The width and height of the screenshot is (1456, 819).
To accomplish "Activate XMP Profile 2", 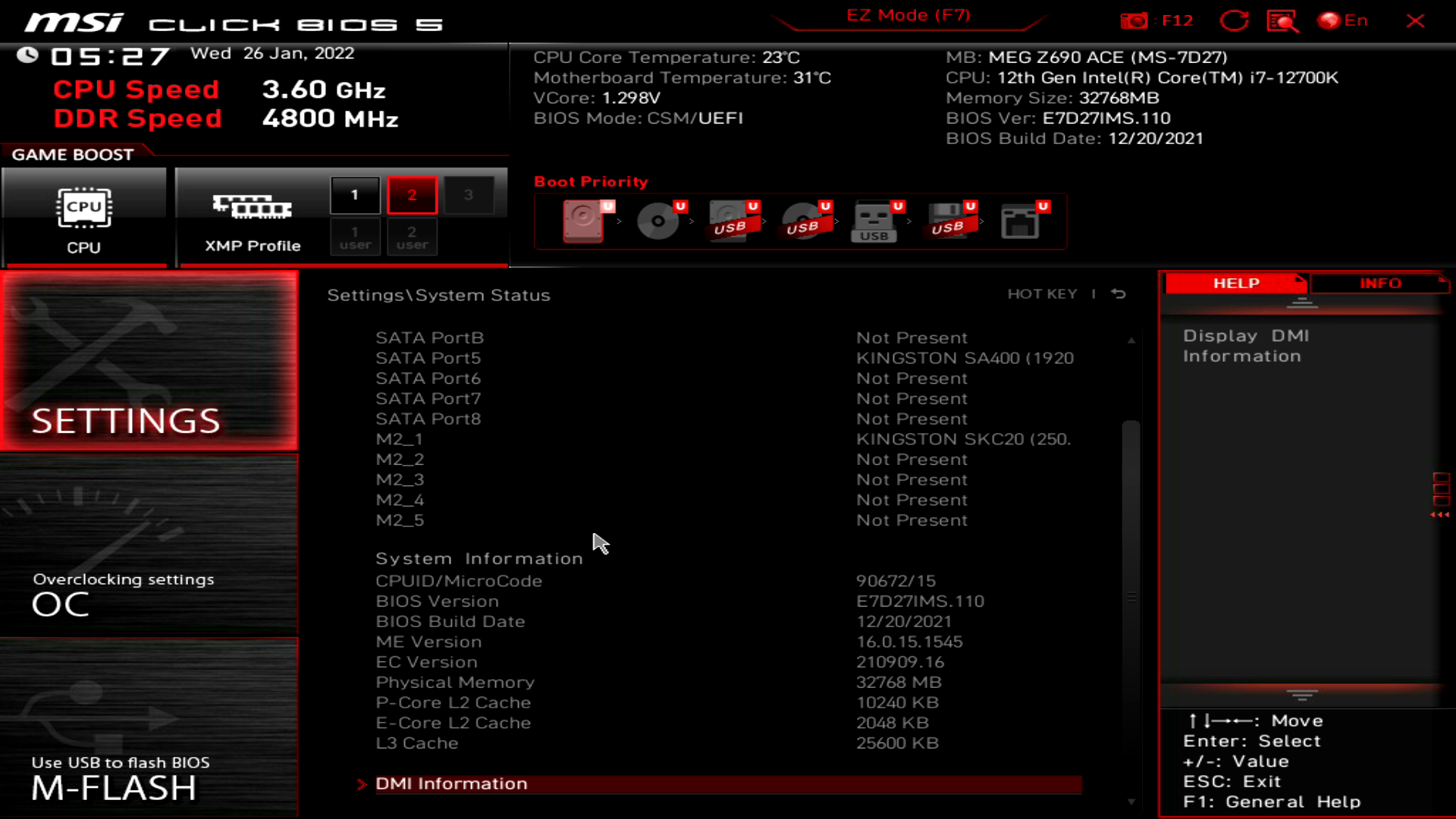I will coord(412,194).
